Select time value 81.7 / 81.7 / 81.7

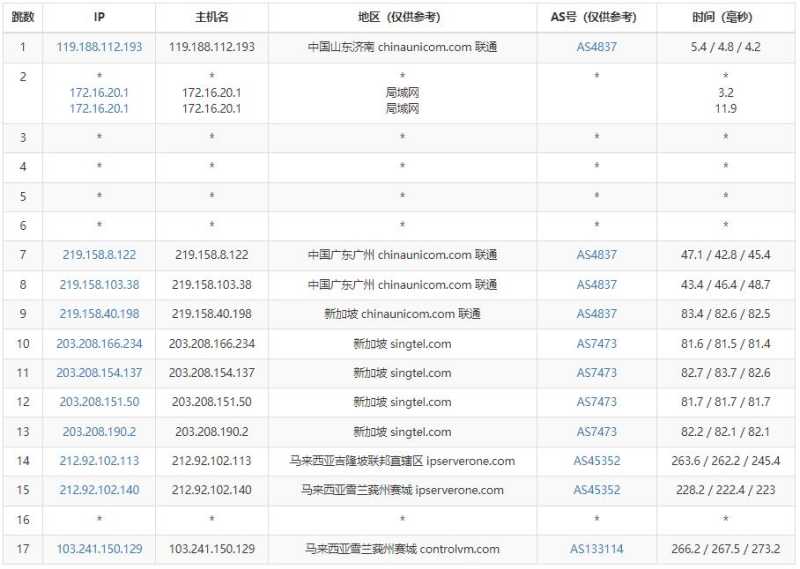pyautogui.click(x=726, y=402)
